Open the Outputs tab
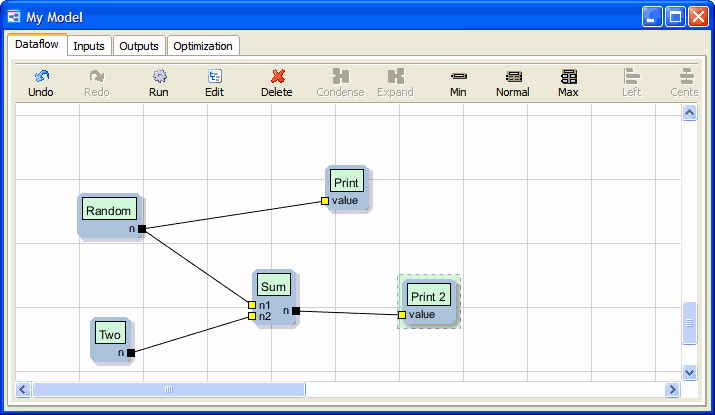 pyautogui.click(x=138, y=46)
